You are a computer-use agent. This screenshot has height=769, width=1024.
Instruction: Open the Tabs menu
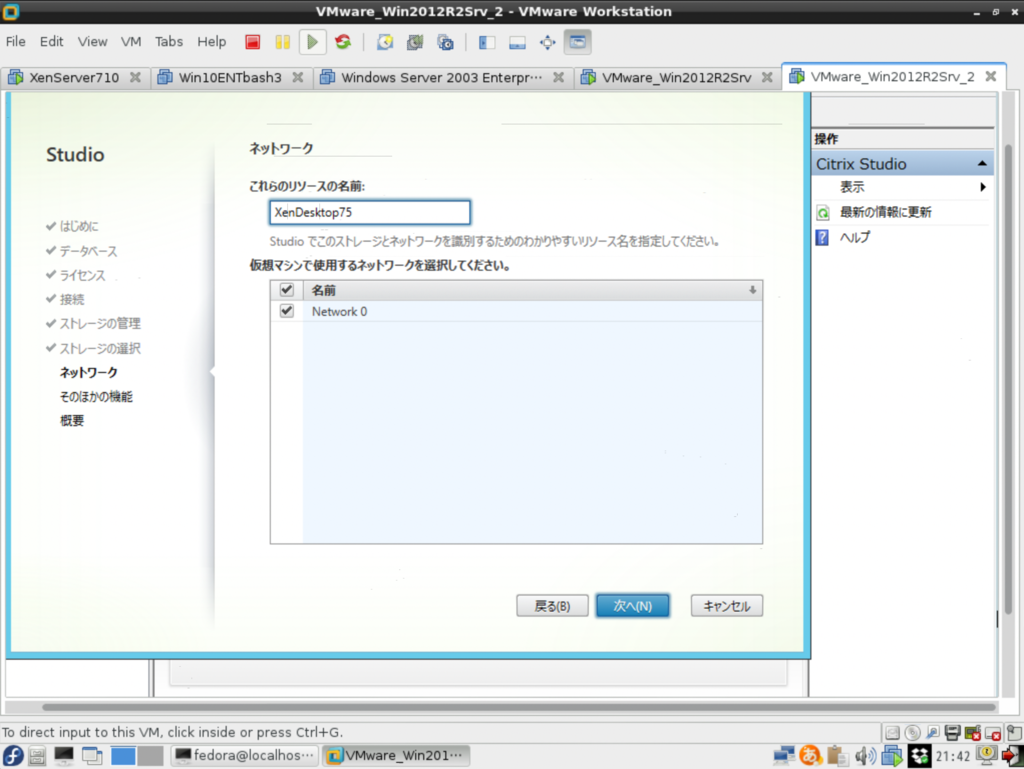[169, 42]
